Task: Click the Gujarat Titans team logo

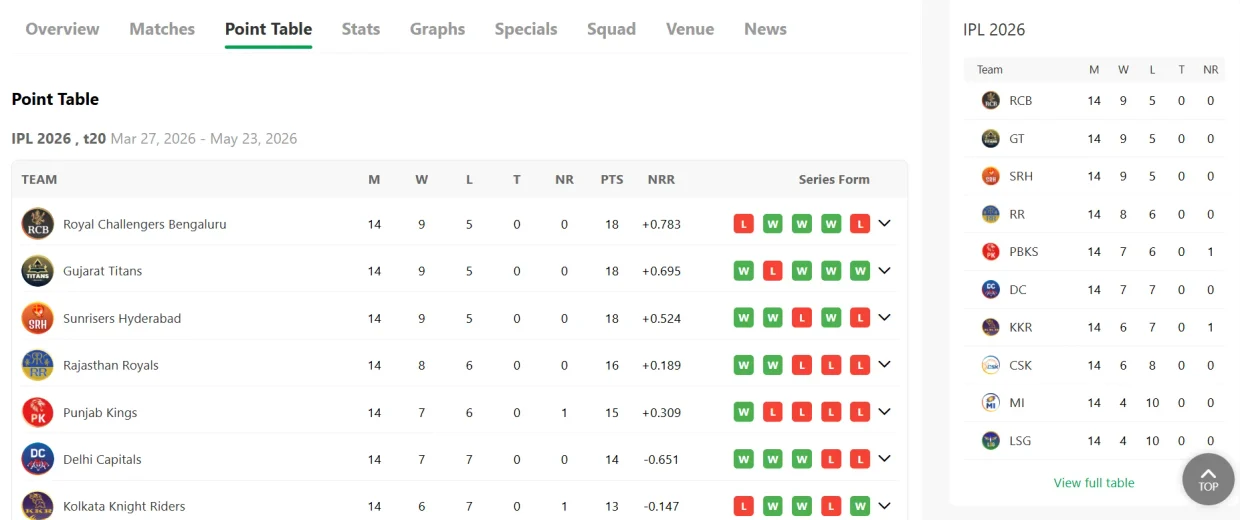Action: [38, 271]
